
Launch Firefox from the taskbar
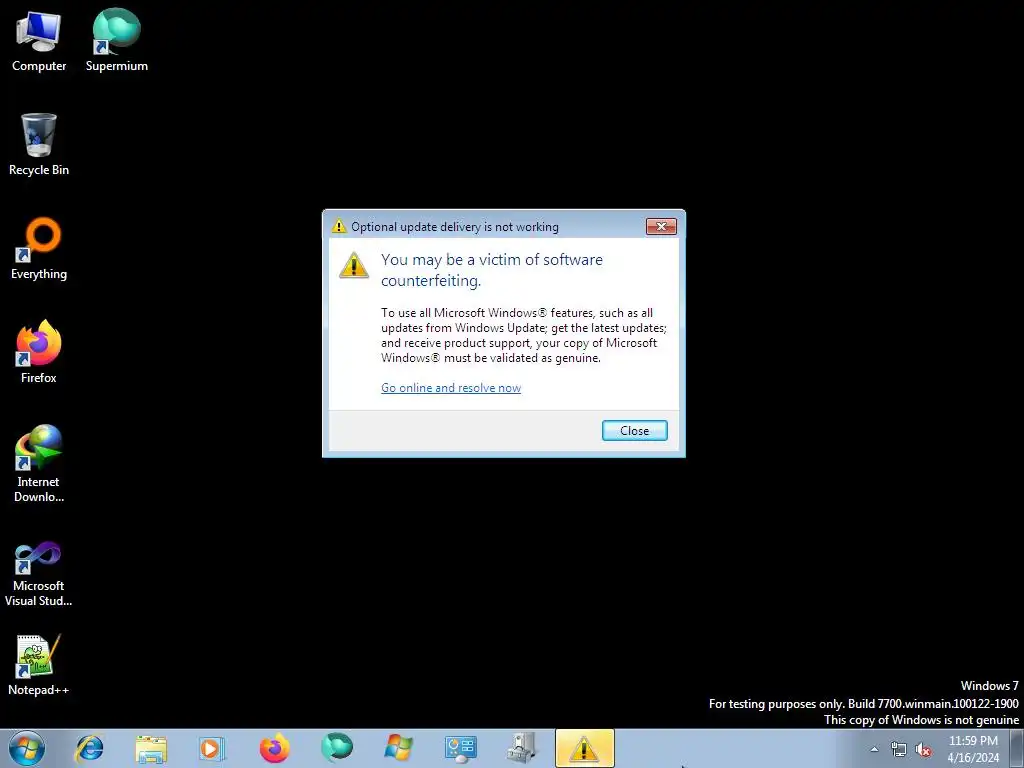pyautogui.click(x=274, y=748)
